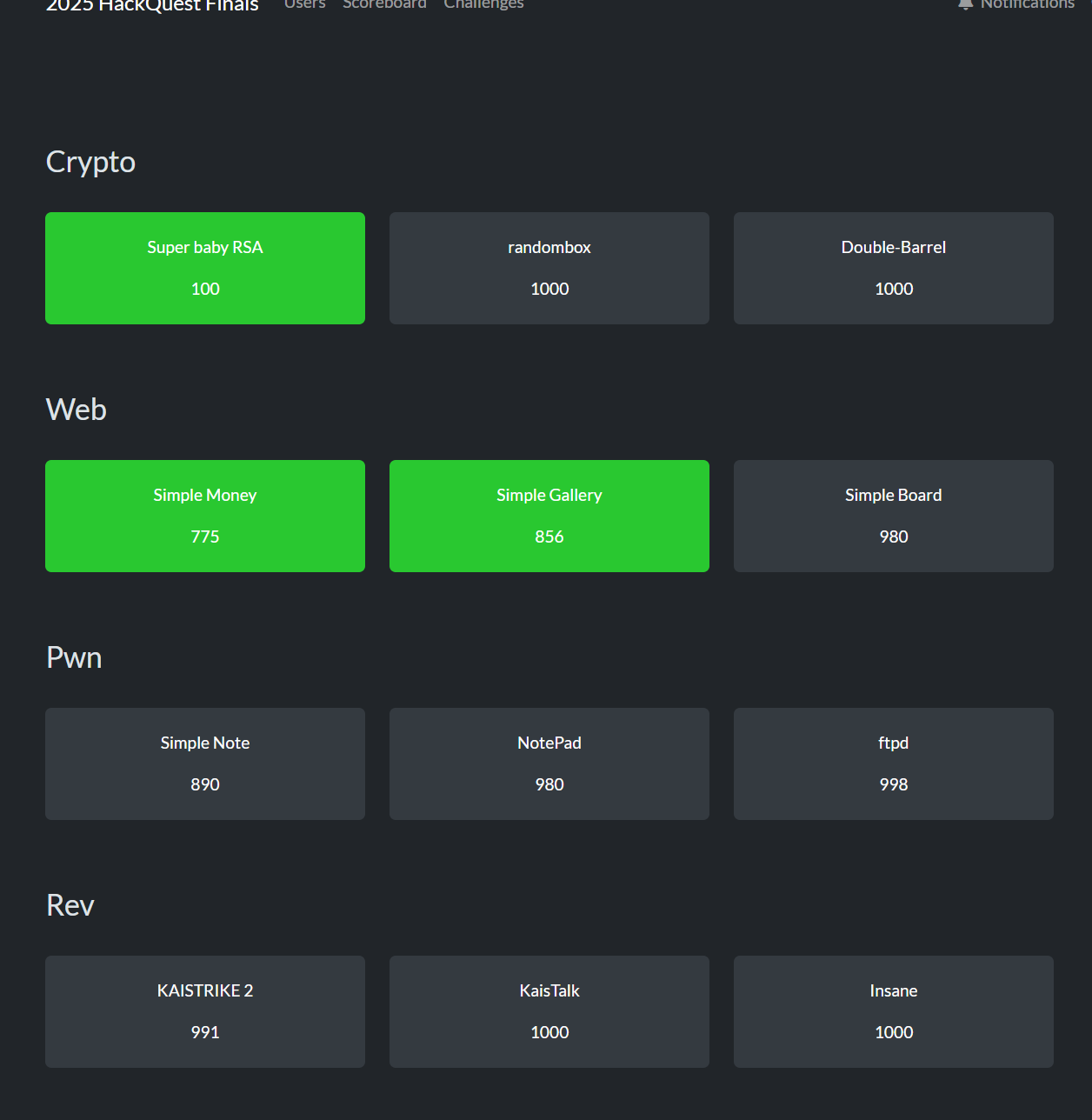Open the Insane challenge card
This screenshot has width=1092, height=1120.
894,1011
